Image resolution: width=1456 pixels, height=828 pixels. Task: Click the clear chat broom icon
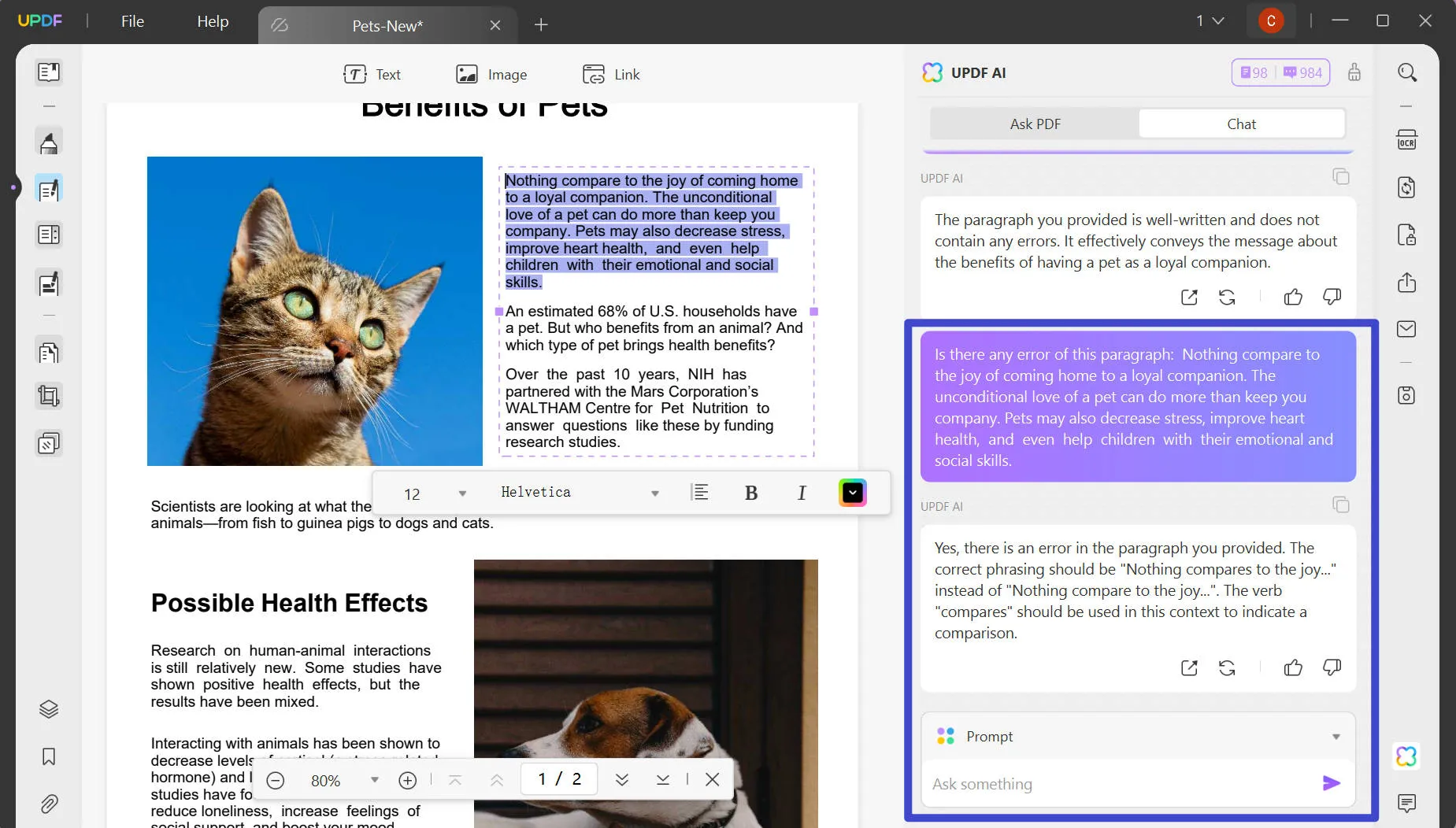[1354, 72]
